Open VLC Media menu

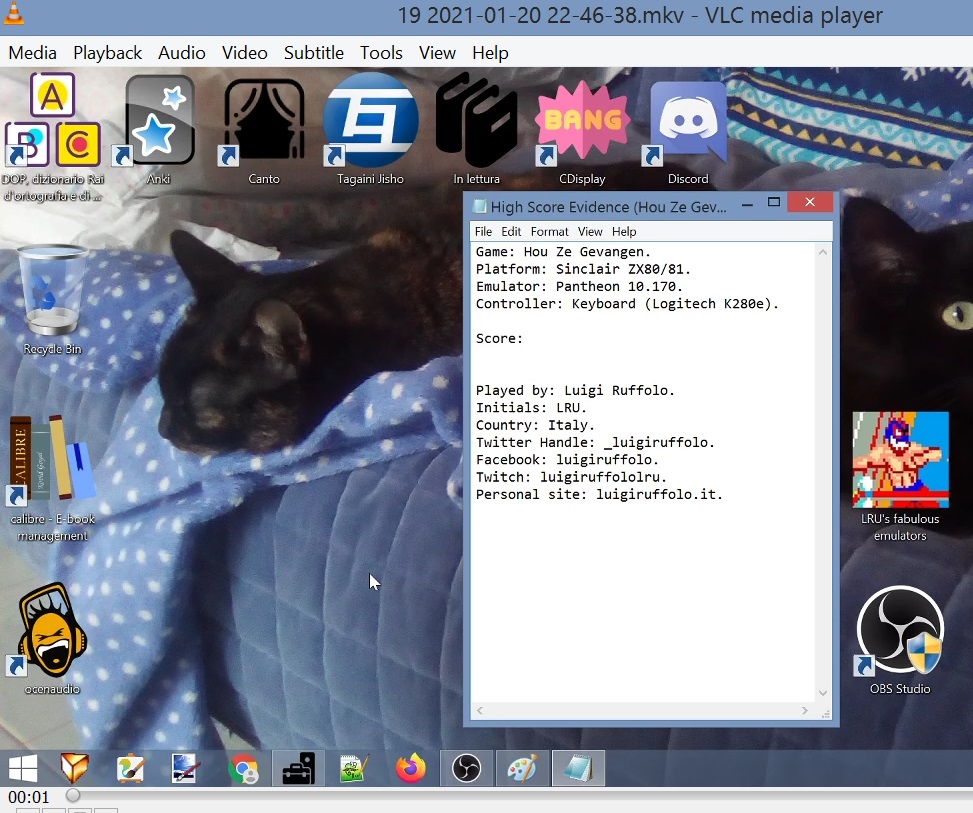pos(32,53)
